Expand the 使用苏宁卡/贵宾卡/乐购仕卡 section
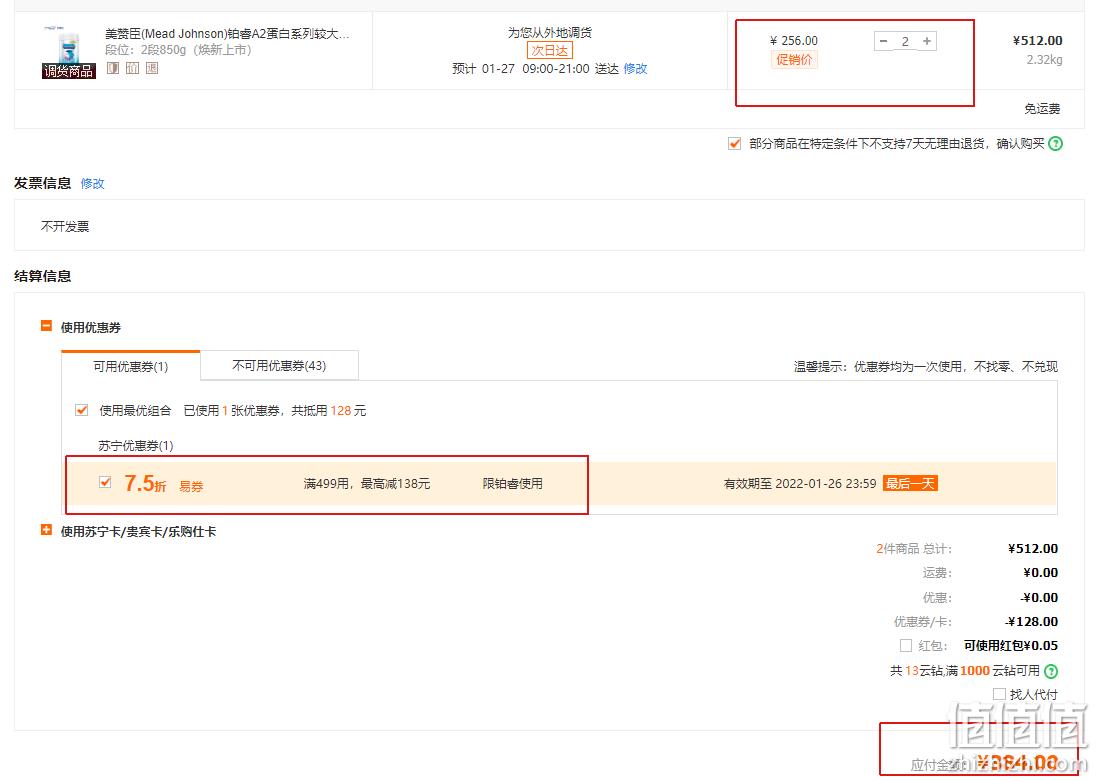 click(46, 530)
